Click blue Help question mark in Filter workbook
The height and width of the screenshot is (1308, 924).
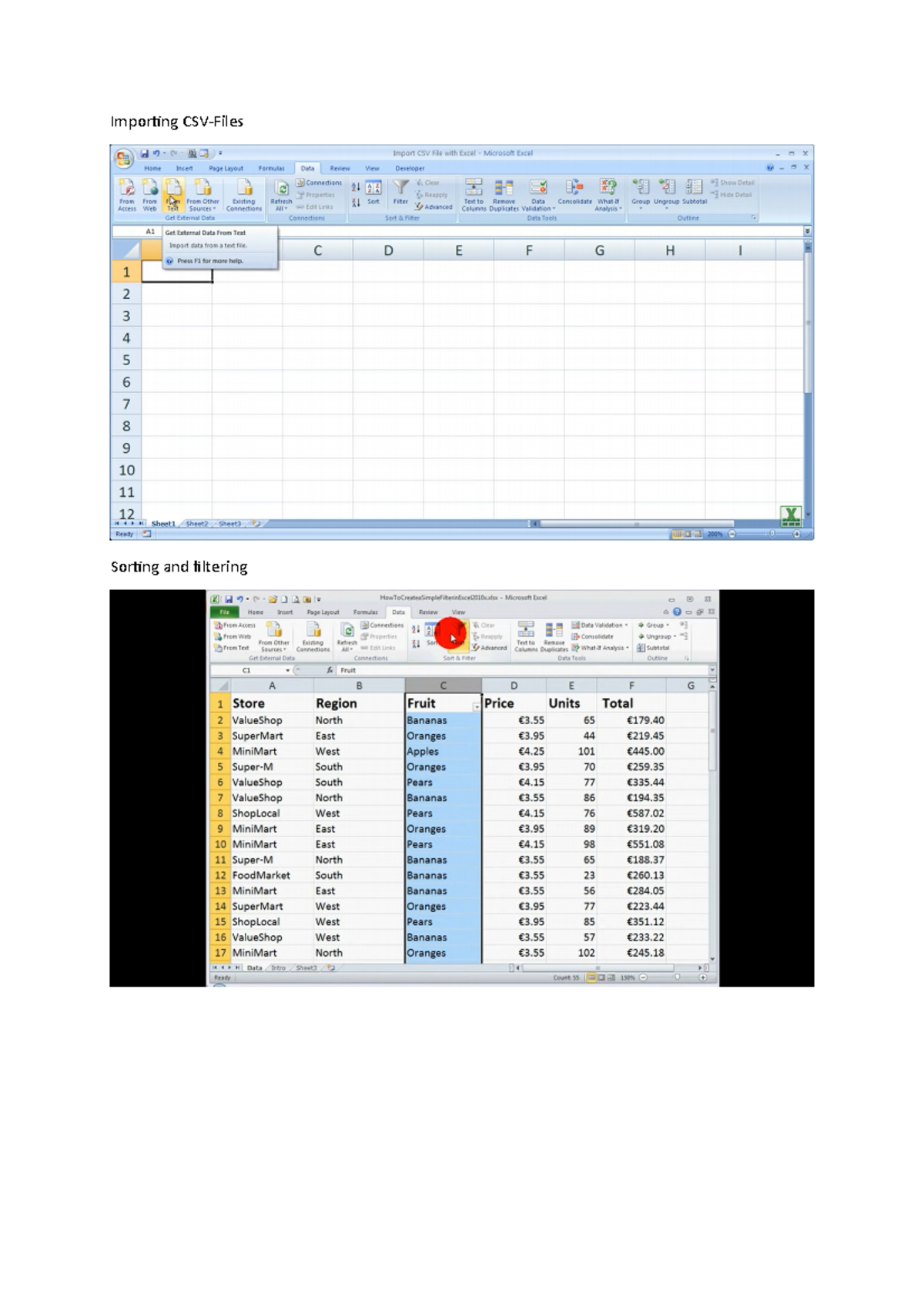click(x=677, y=612)
